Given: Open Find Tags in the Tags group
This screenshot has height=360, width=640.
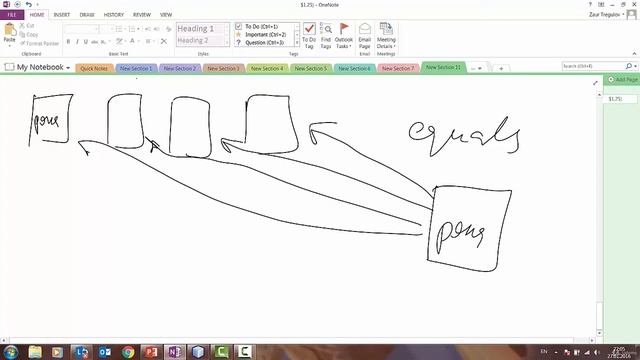Looking at the screenshot, I should pos(326,36).
